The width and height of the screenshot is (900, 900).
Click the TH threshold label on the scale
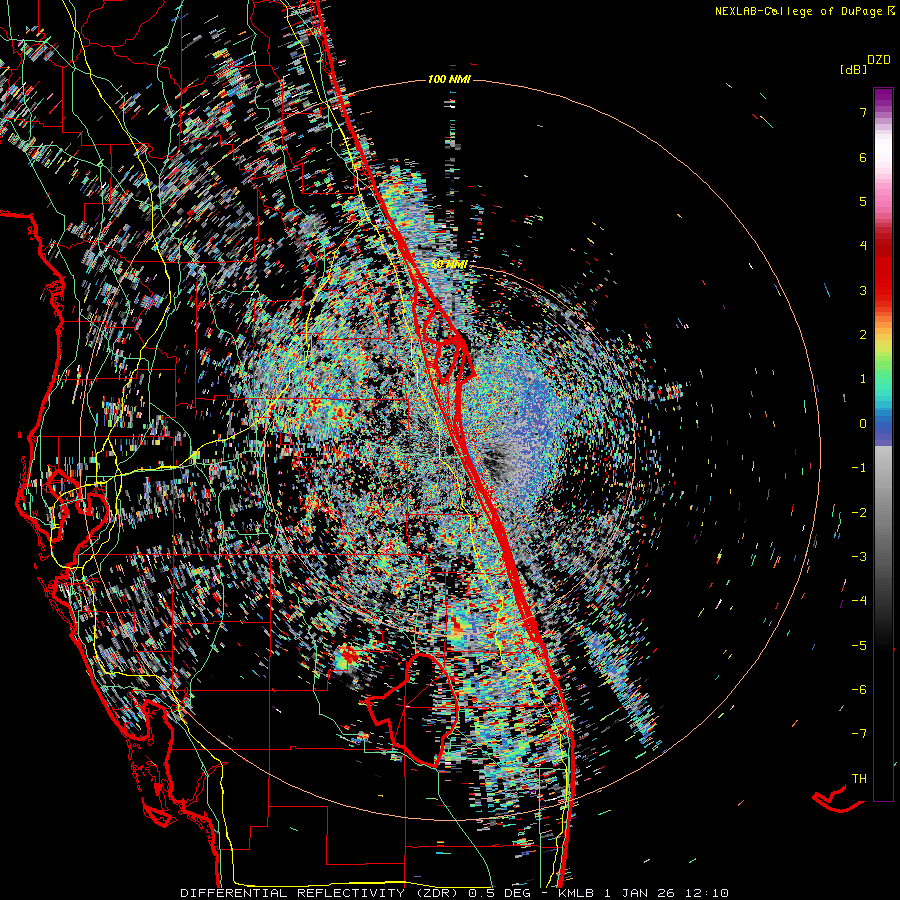(x=859, y=779)
